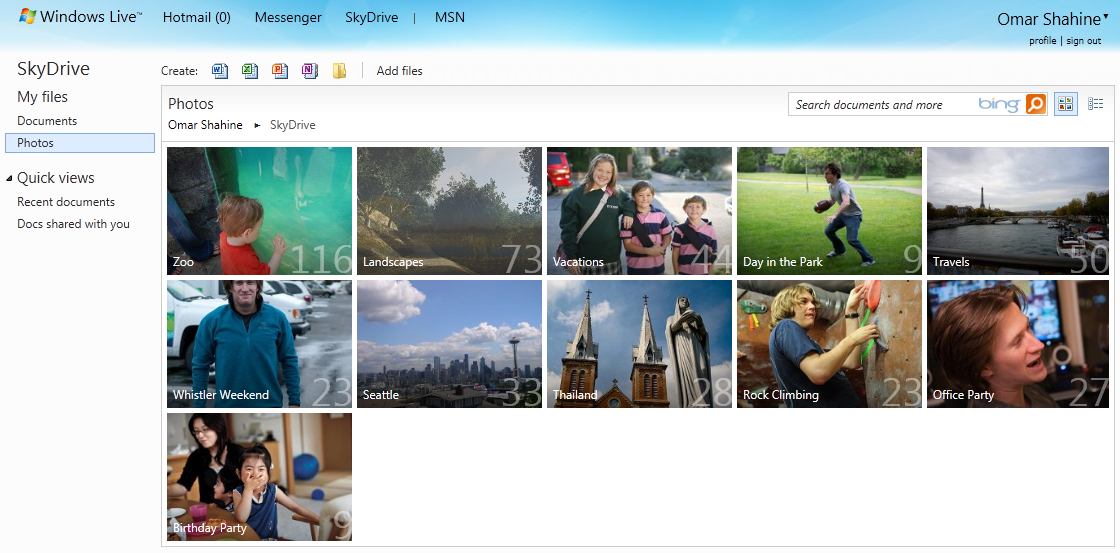Viewport: 1120px width, 553px height.
Task: Select Documents in the left sidebar
Action: [47, 121]
